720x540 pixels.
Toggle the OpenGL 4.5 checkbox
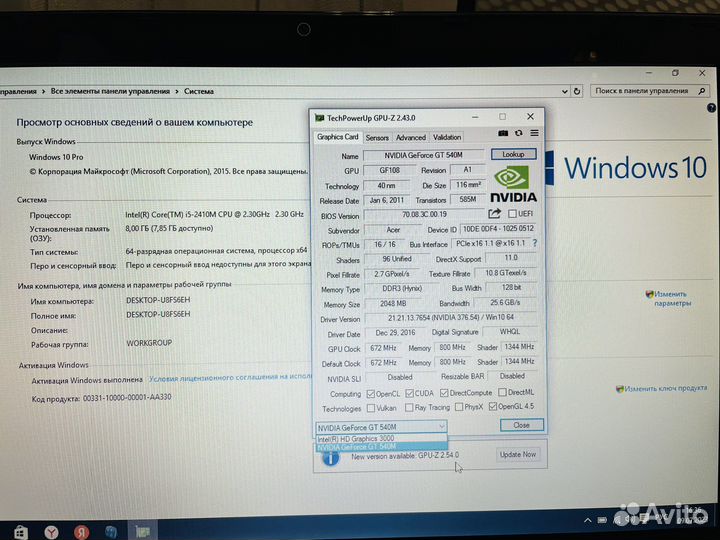(x=493, y=406)
